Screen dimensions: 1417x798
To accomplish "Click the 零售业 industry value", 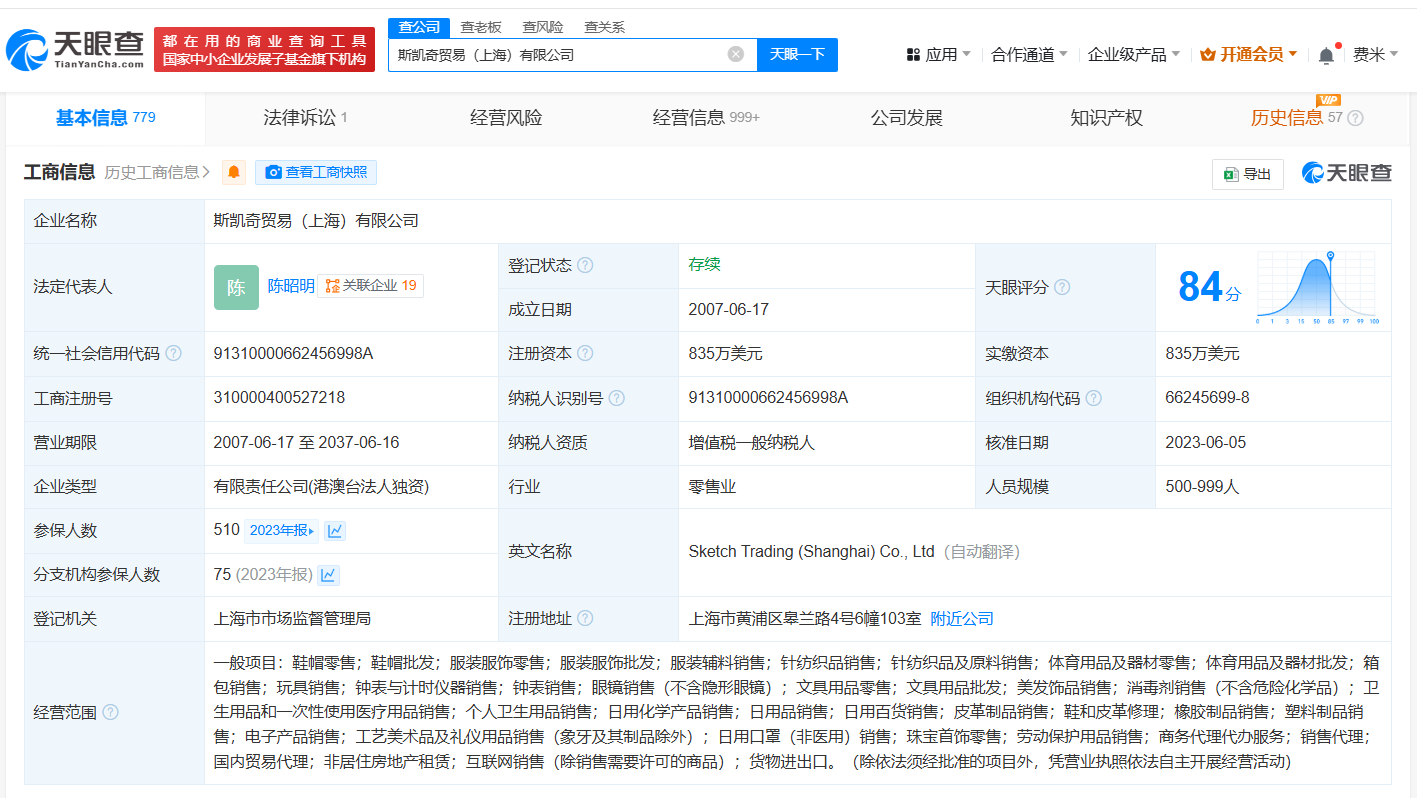I will (x=712, y=487).
